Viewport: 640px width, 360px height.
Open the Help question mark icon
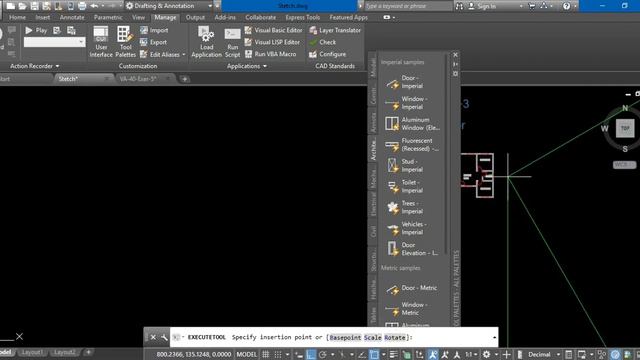point(566,6)
